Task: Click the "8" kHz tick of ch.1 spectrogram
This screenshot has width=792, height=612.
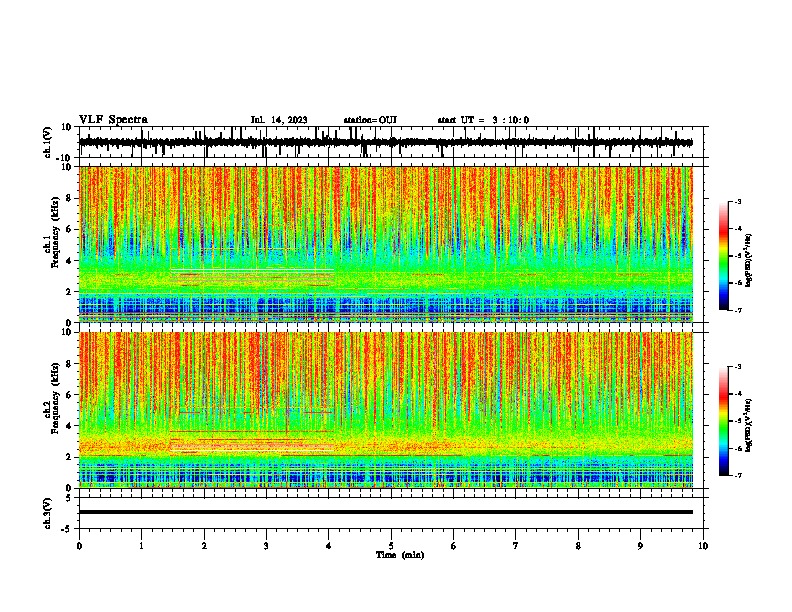Action: tap(69, 198)
